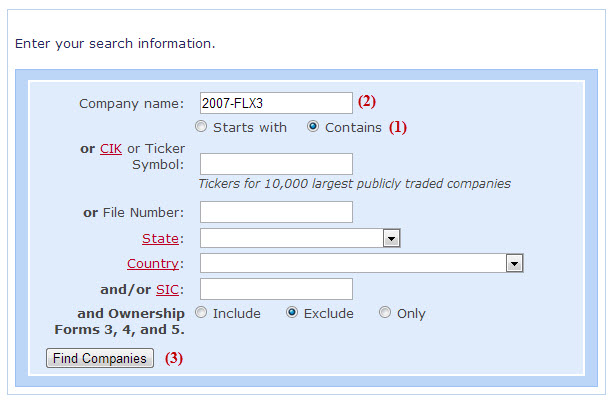Click the CIK or Ticker Symbol field
Viewport: 610px width, 400px height.
click(276, 164)
